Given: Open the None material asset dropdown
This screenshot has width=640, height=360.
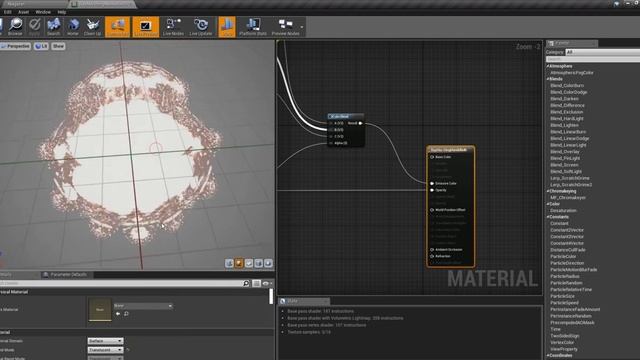Looking at the screenshot, I should click(x=143, y=306).
